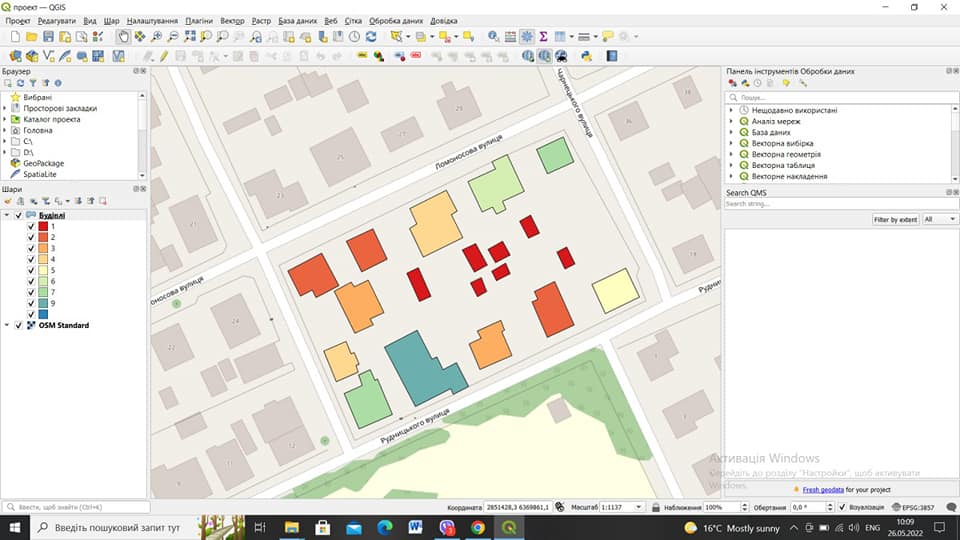Screen dimensions: 960x540
Task: Toggle visibility of the OSM Standard layer
Action: point(18,325)
